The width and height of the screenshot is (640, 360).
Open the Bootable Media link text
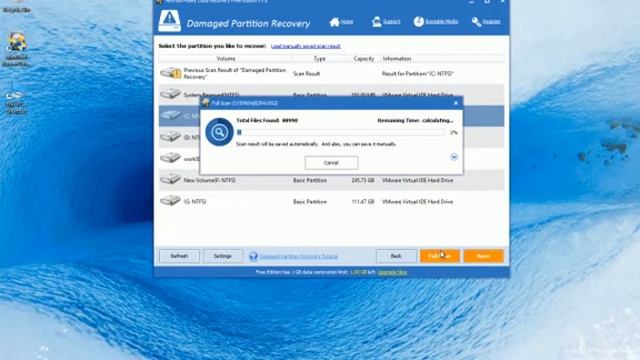[x=442, y=22]
